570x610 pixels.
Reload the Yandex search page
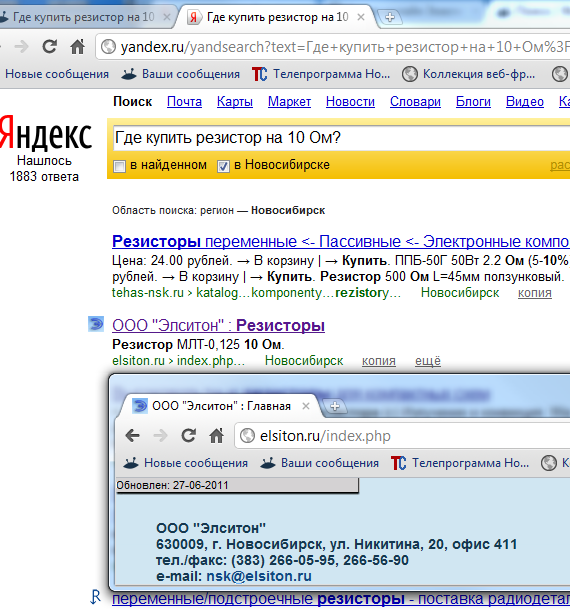click(x=49, y=47)
